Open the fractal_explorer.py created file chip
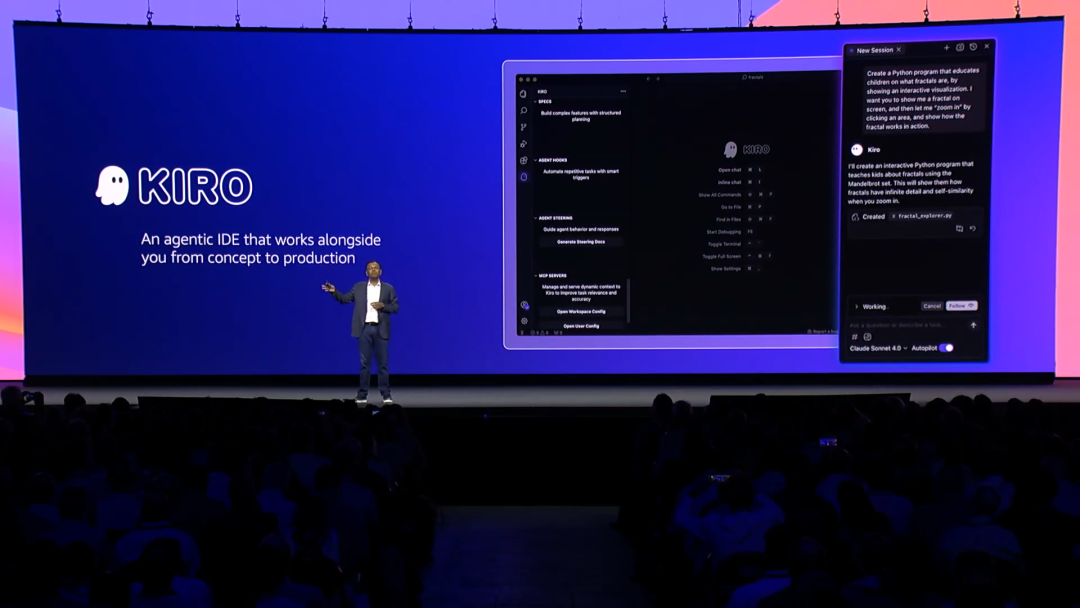1080x608 pixels. pos(922,216)
